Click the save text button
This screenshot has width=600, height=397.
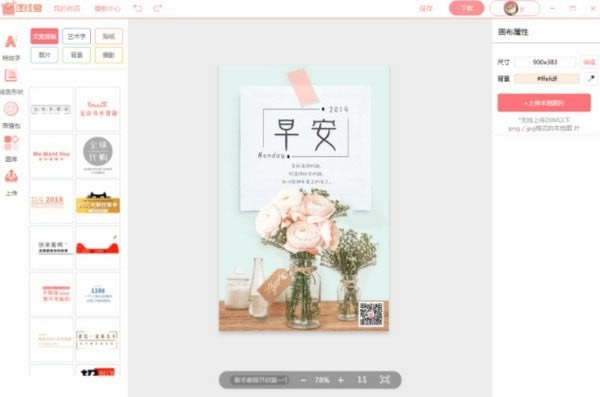pyautogui.click(x=426, y=8)
